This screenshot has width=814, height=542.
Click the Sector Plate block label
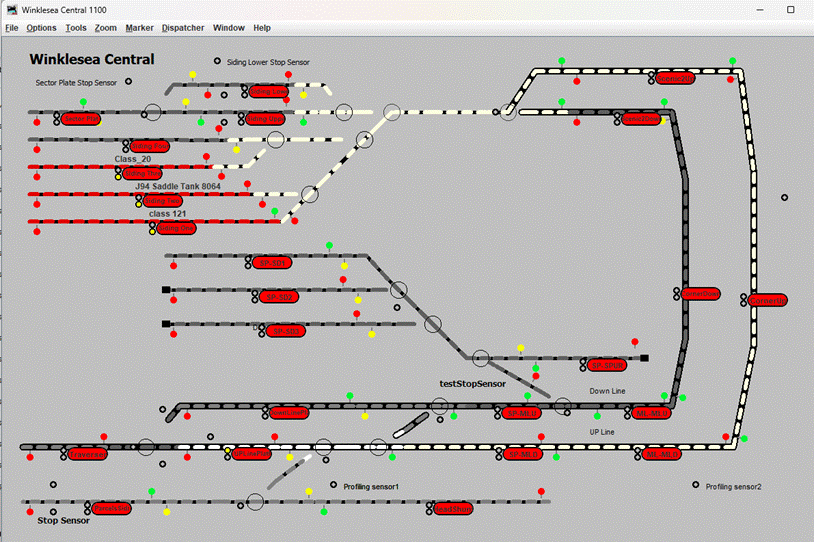coord(82,119)
